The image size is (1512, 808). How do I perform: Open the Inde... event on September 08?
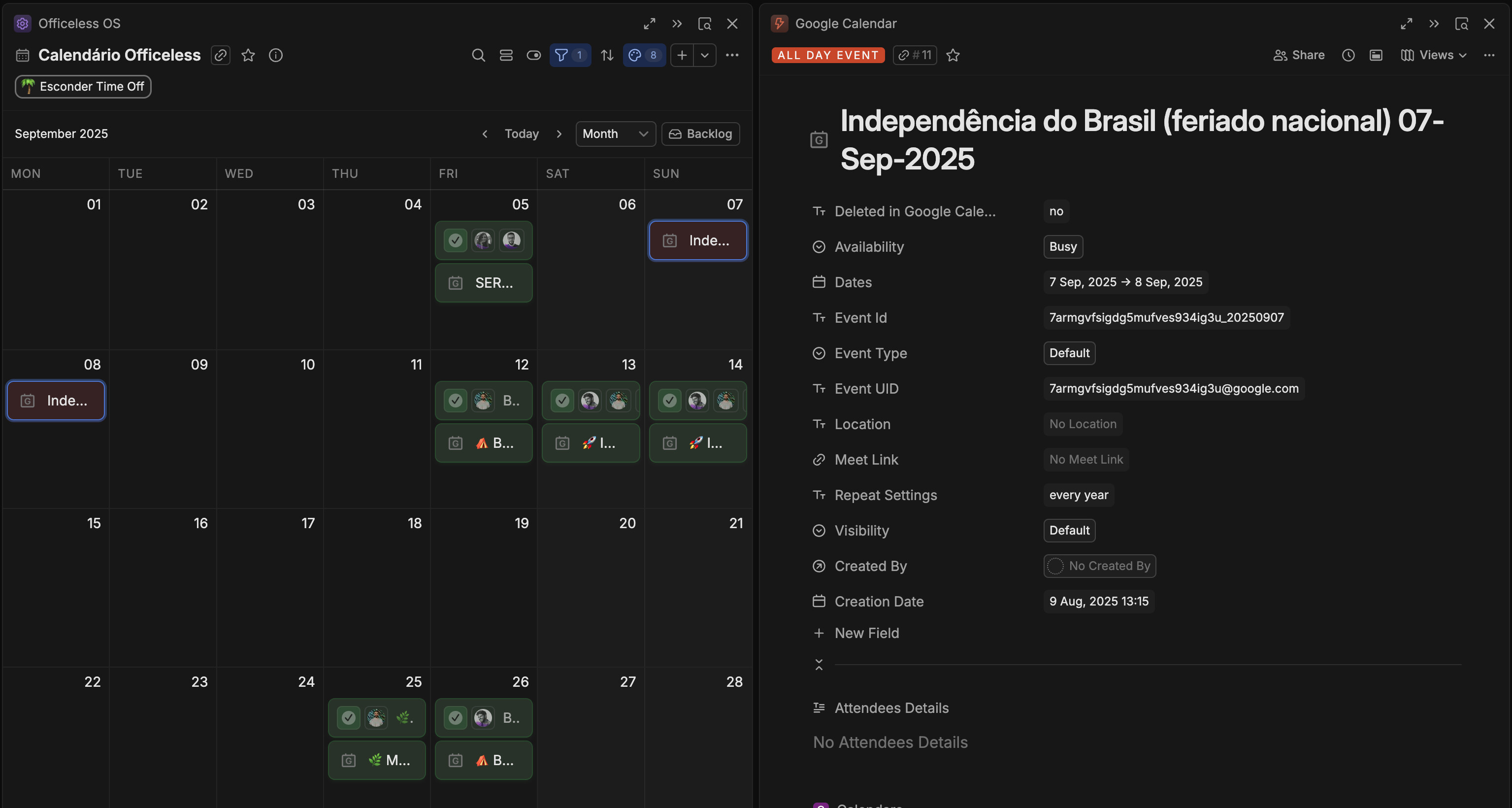(56, 401)
